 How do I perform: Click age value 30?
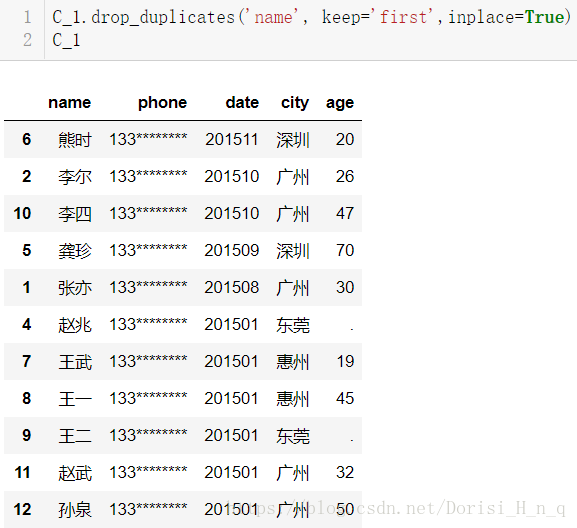[x=345, y=287]
